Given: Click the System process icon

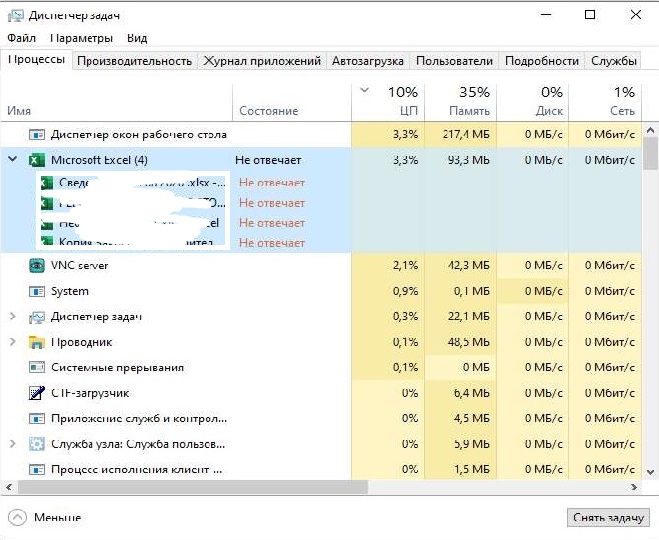Looking at the screenshot, I should [x=37, y=291].
